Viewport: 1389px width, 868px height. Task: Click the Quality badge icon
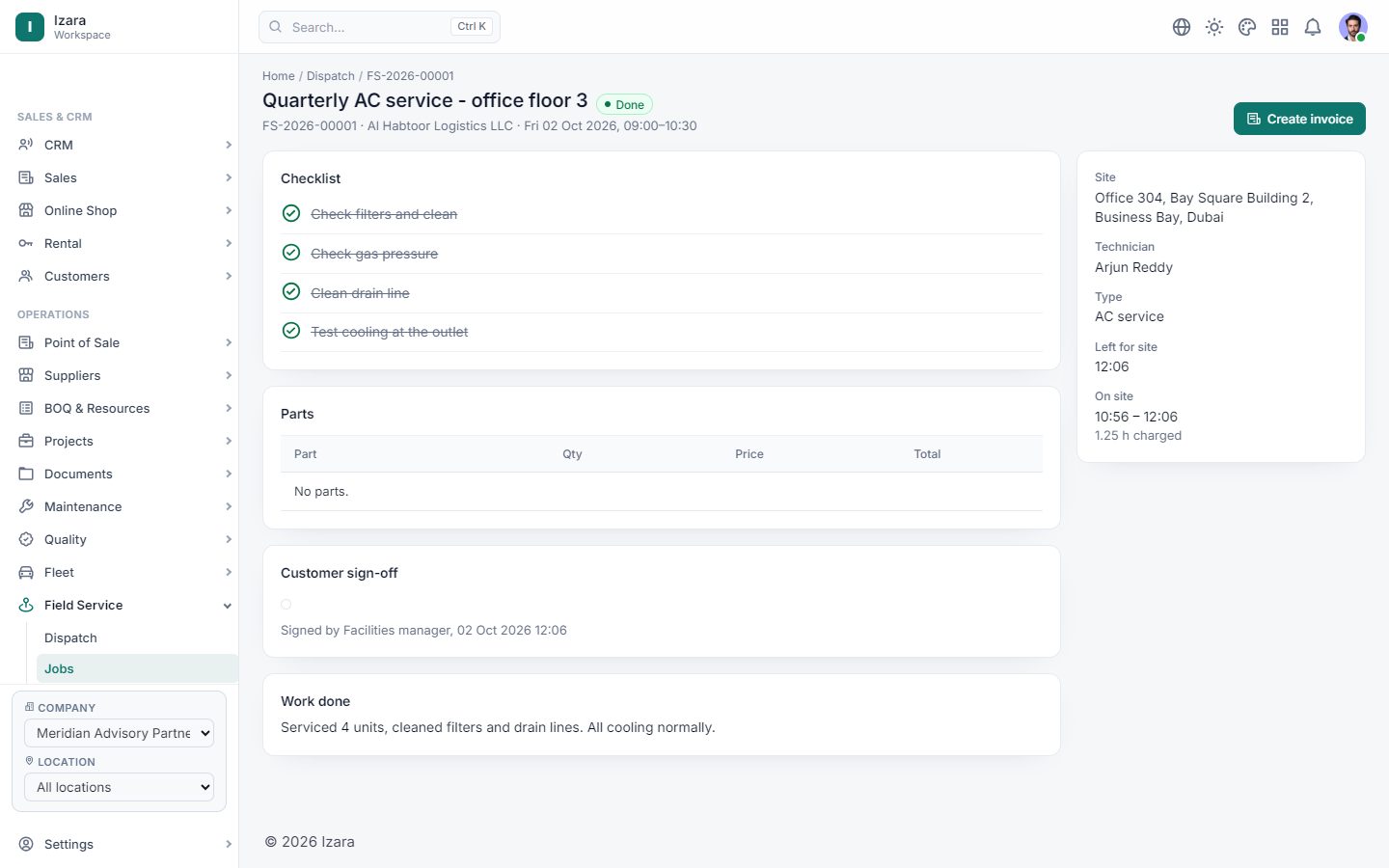click(26, 539)
